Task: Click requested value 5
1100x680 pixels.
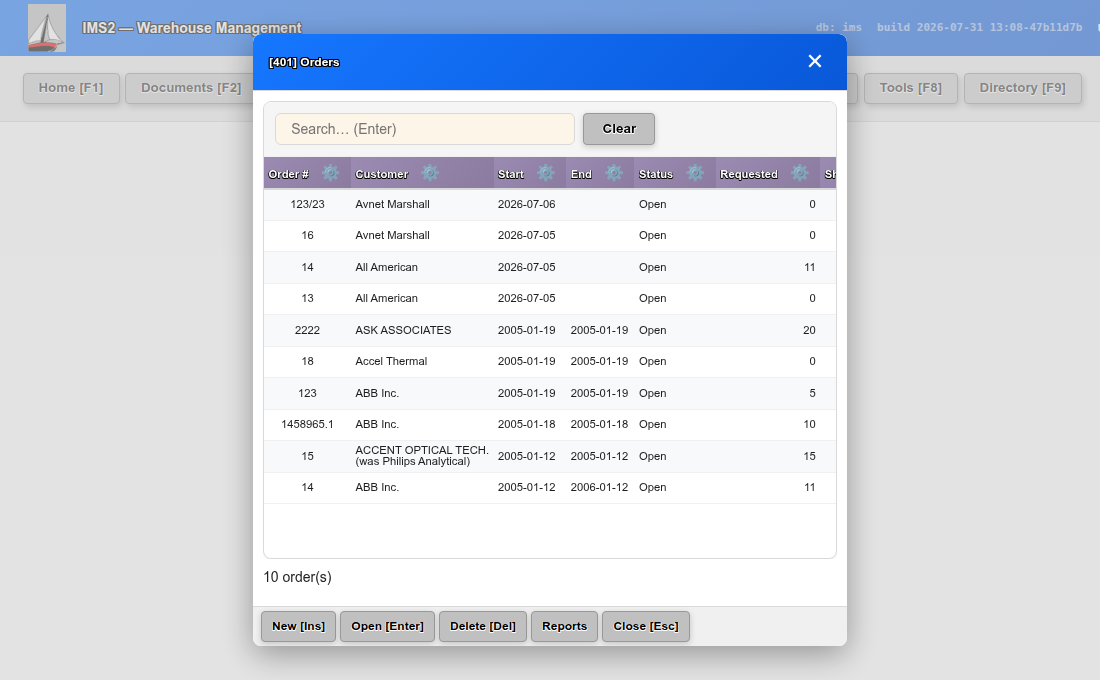Action: [812, 393]
